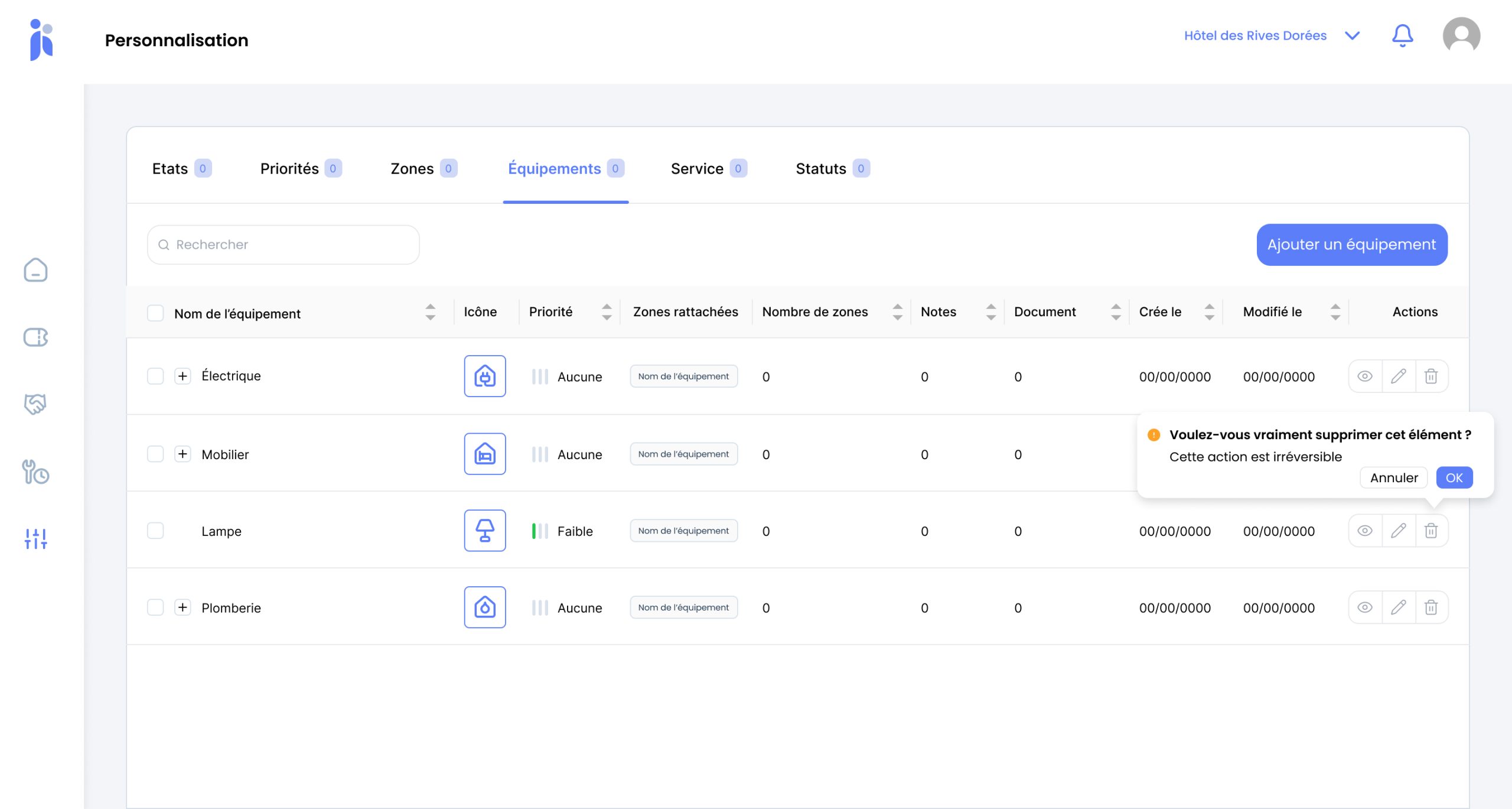Check the Mobilier row checkbox
Image resolution: width=1512 pixels, height=809 pixels.
coord(155,454)
